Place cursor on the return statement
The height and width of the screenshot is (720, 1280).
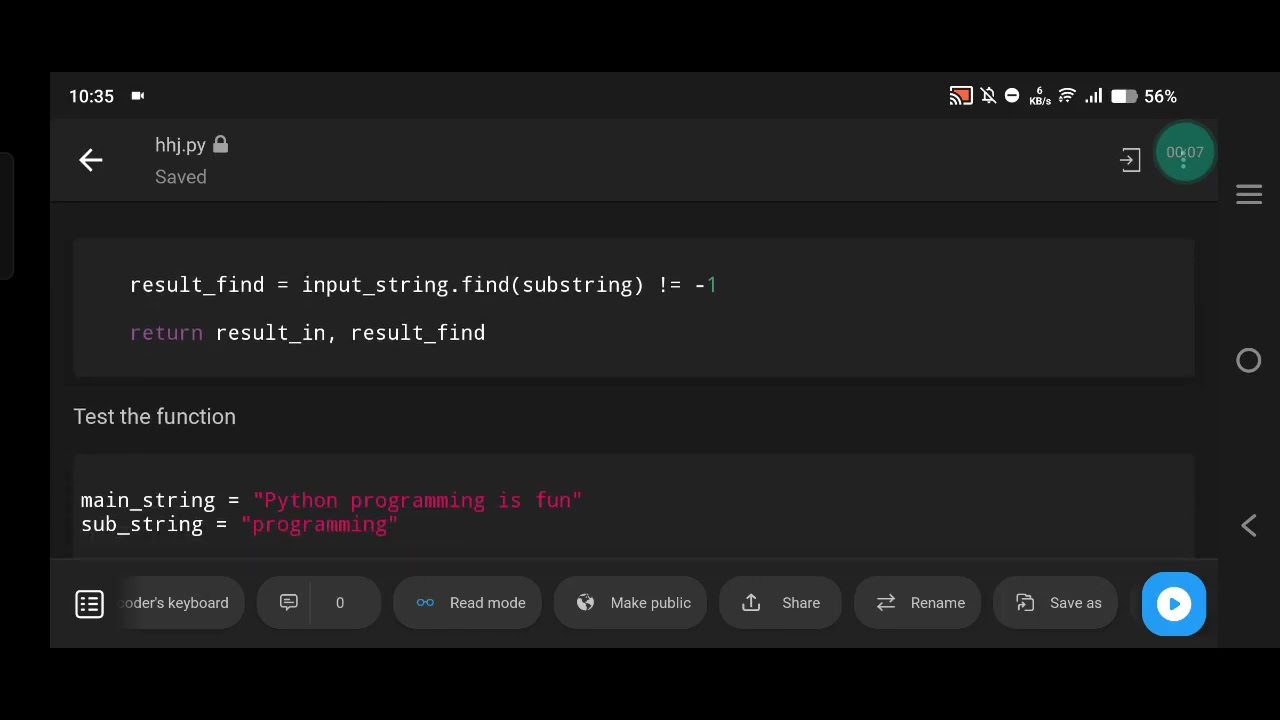(x=307, y=333)
